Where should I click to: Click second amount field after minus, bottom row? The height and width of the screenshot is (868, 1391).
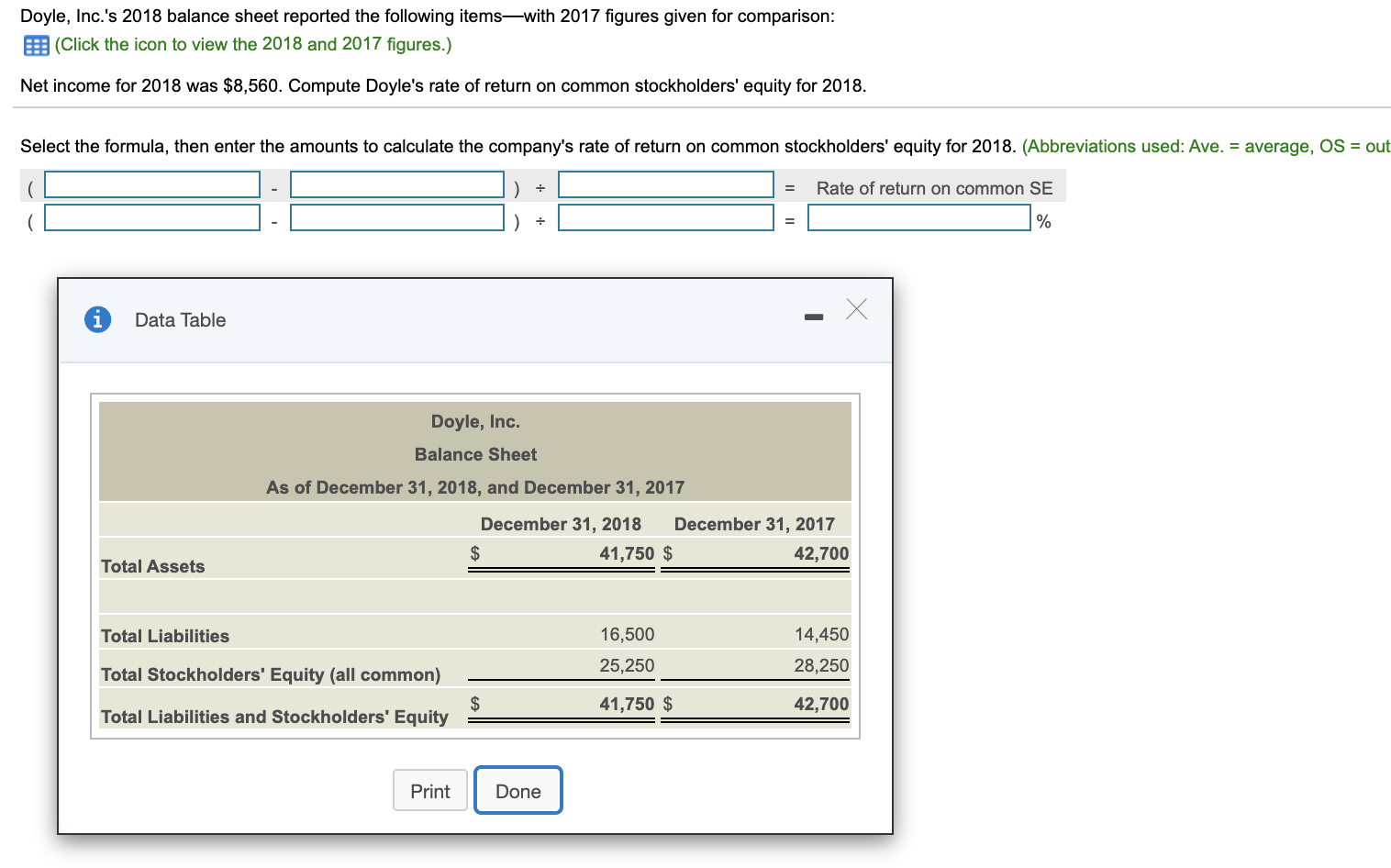point(397,218)
